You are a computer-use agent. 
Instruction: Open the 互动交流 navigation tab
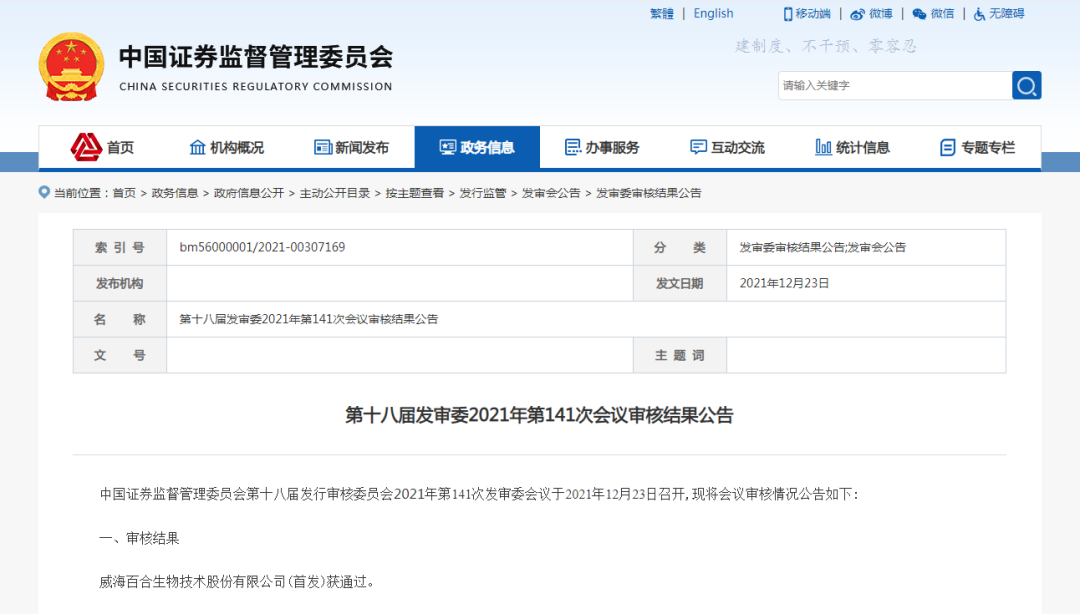coord(727,147)
